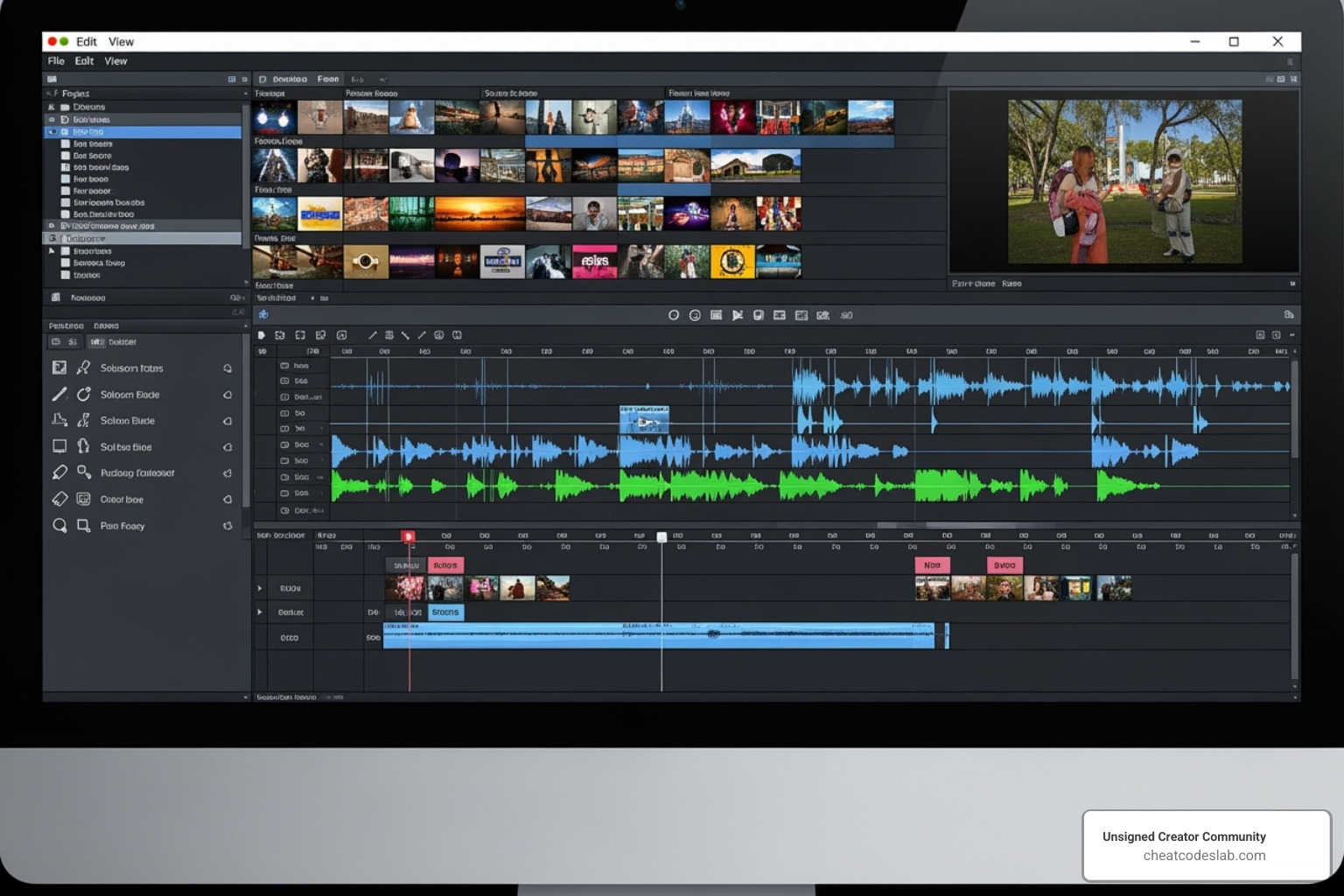Screen dimensions: 1344x896
Task: Open the File menu of the application
Action: click(56, 60)
